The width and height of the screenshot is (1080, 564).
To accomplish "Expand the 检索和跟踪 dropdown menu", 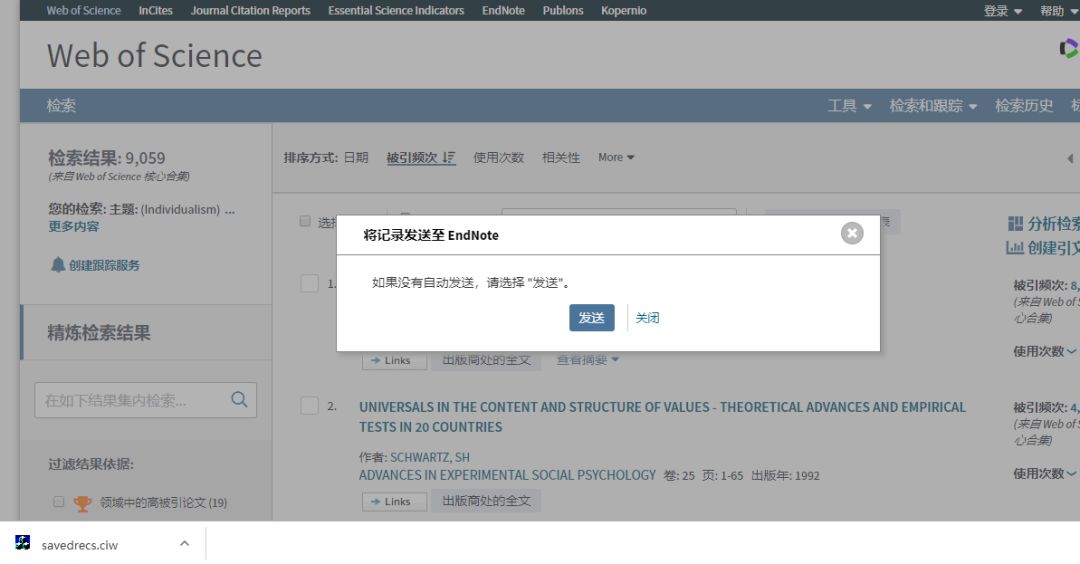I will click(933, 105).
